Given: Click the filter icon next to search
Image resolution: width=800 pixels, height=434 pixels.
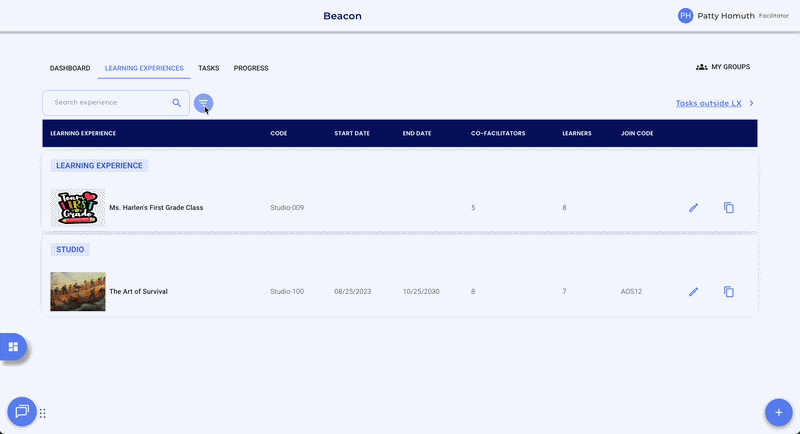Looking at the screenshot, I should tap(203, 103).
